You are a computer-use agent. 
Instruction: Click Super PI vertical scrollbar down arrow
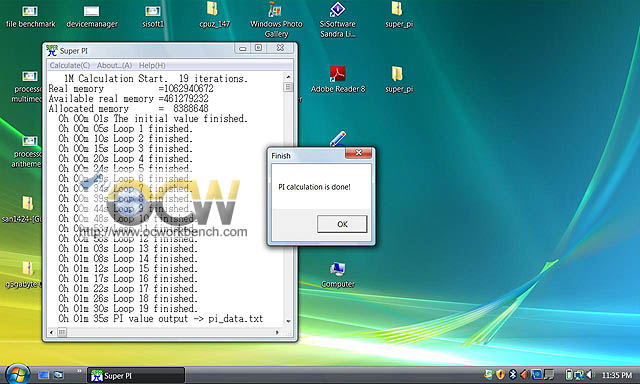coord(288,321)
